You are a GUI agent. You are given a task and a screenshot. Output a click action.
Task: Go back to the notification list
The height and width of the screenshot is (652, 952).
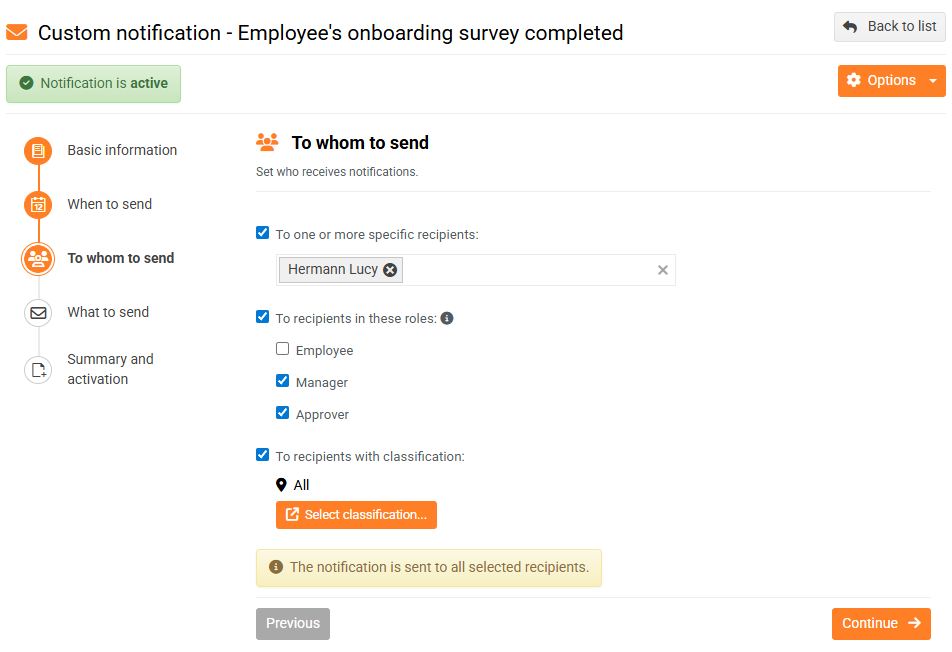(x=889, y=27)
